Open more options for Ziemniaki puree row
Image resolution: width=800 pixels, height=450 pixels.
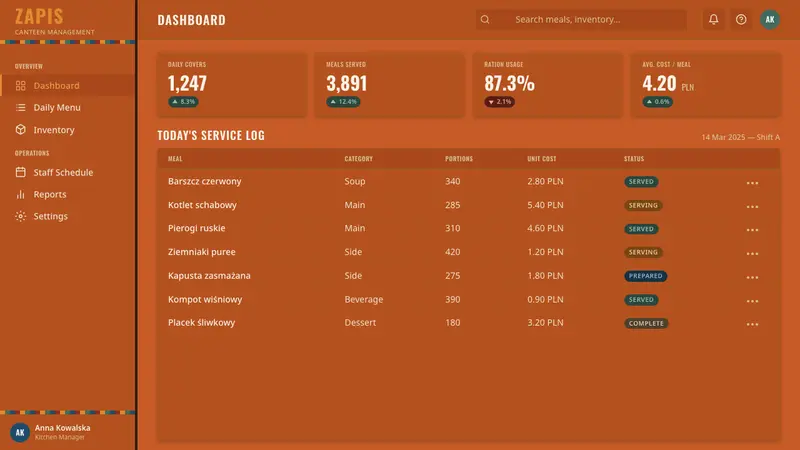(752, 254)
